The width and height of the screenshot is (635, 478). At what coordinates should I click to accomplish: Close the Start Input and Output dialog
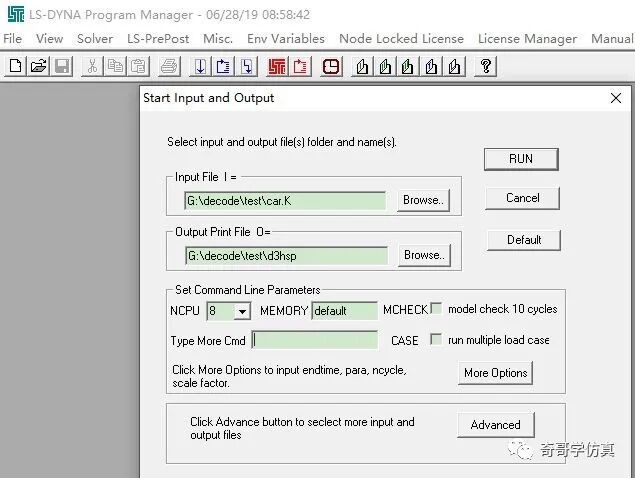tap(616, 98)
